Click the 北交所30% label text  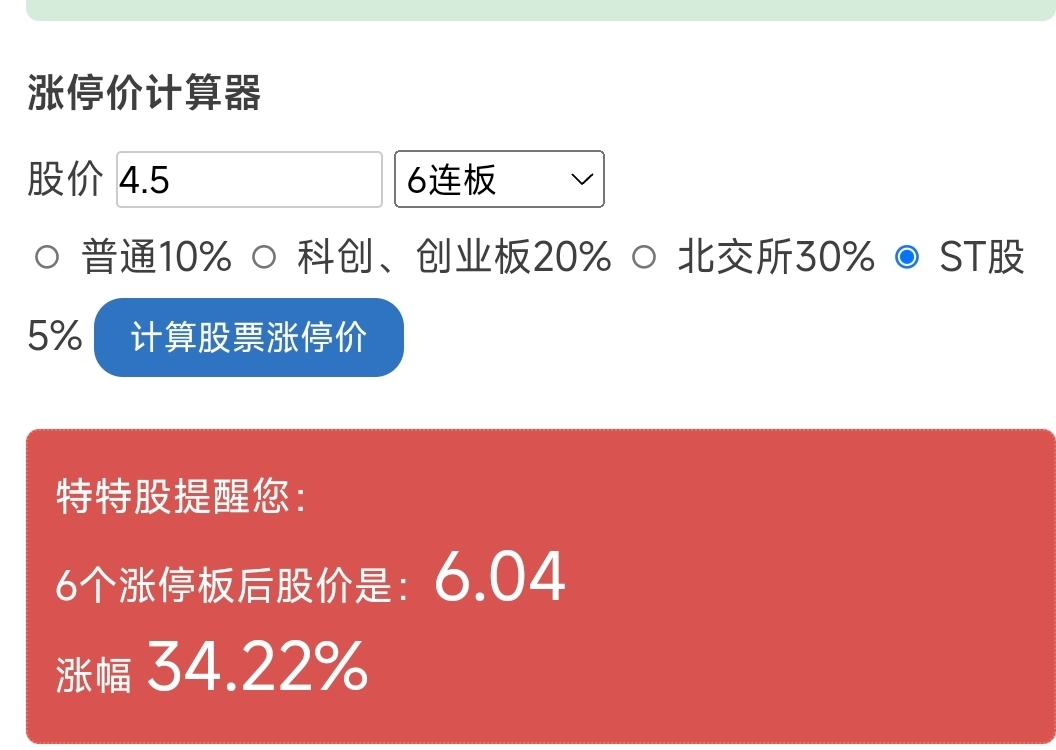click(776, 257)
